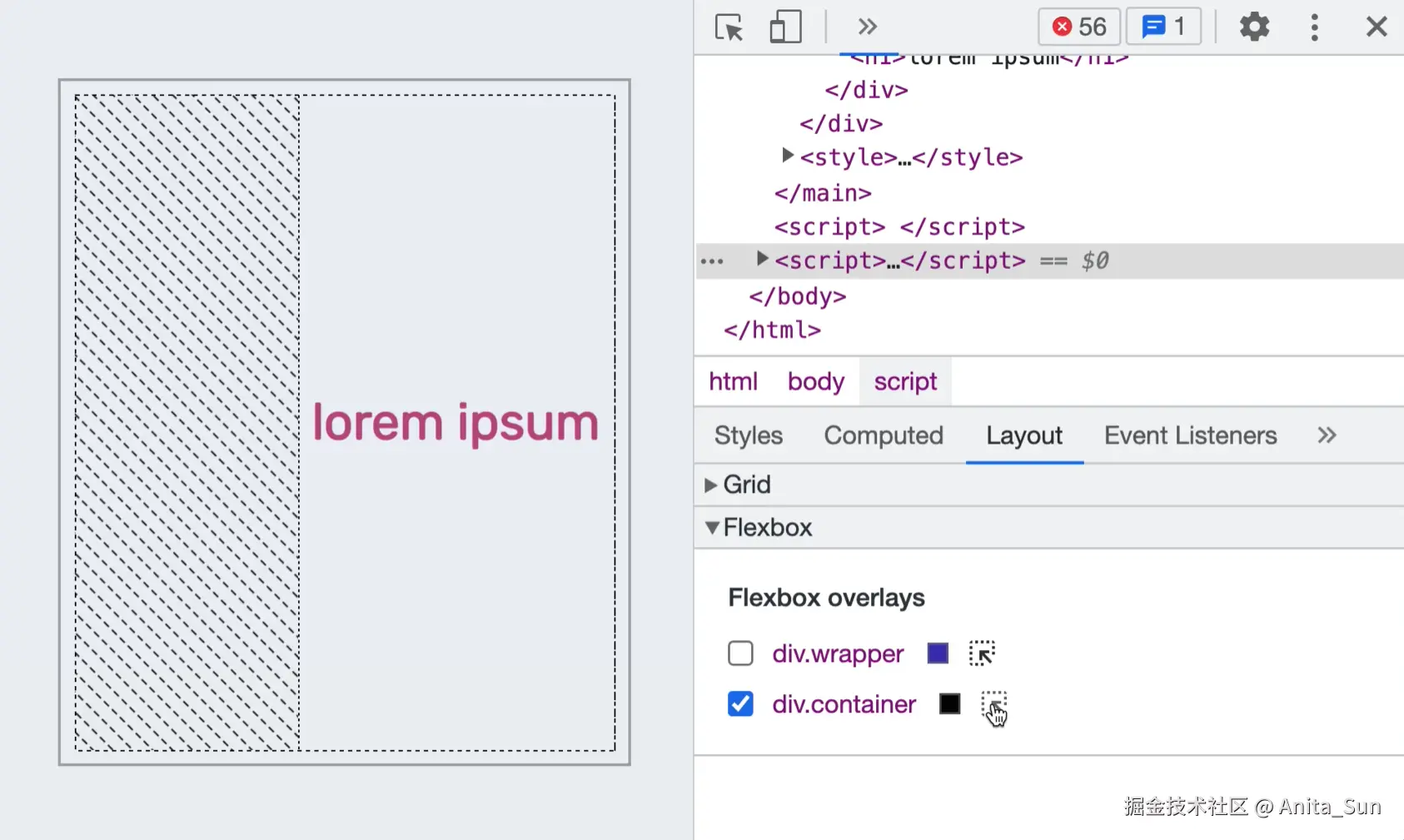This screenshot has height=840, width=1404.
Task: Click the div.container element label
Action: click(844, 704)
